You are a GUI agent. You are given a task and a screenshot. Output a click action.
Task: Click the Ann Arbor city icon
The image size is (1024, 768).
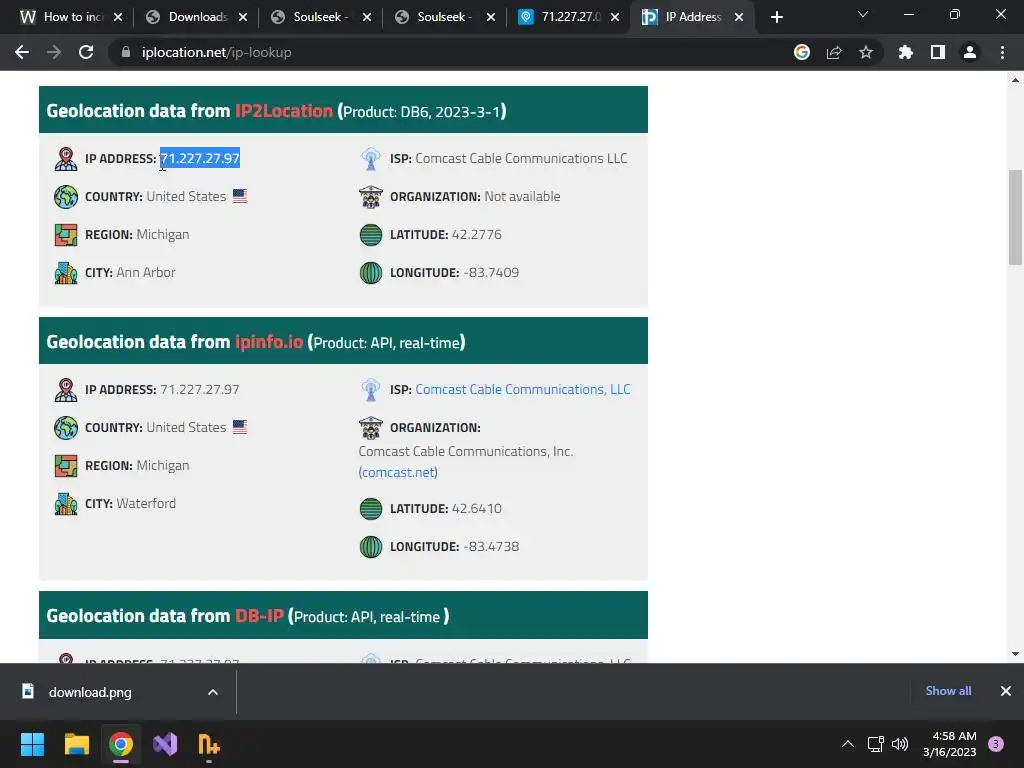[x=66, y=272]
